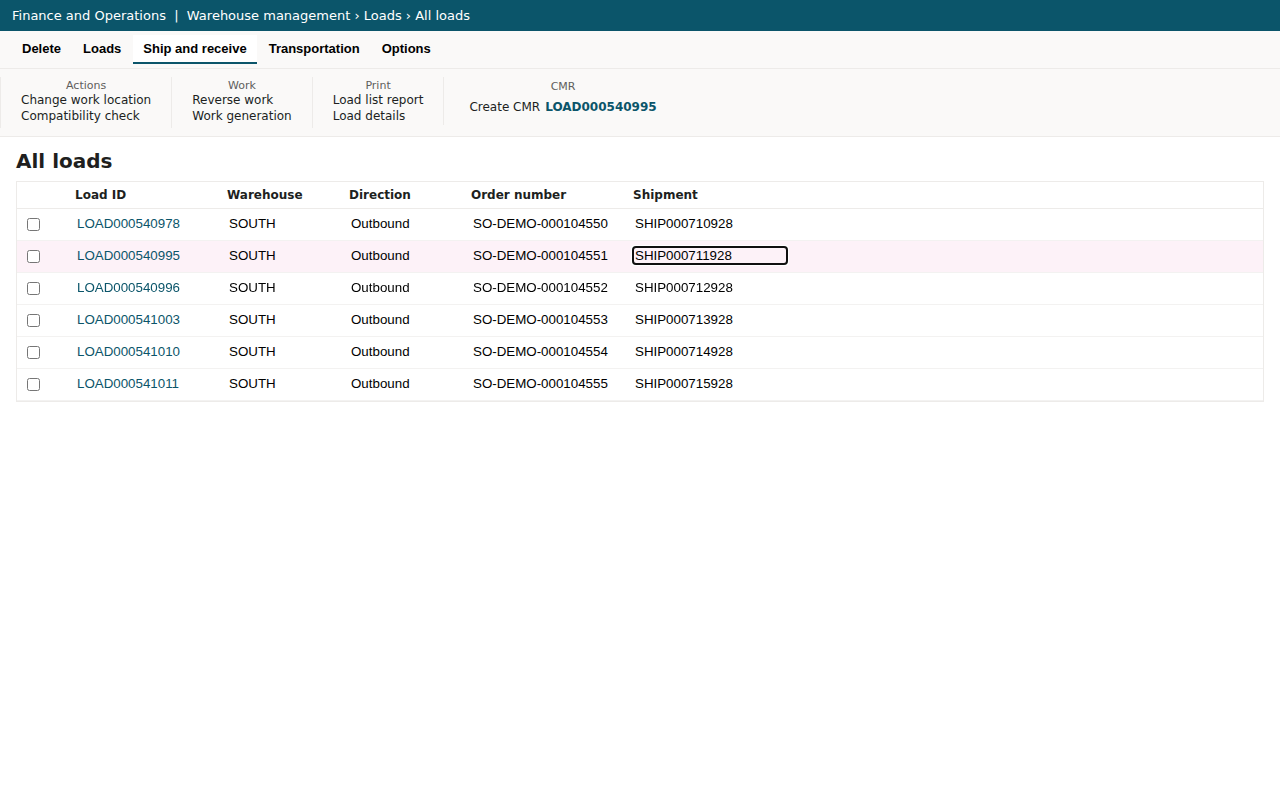Tick checkbox for LOAD000540995 row
Image resolution: width=1280 pixels, height=800 pixels.
(x=34, y=256)
